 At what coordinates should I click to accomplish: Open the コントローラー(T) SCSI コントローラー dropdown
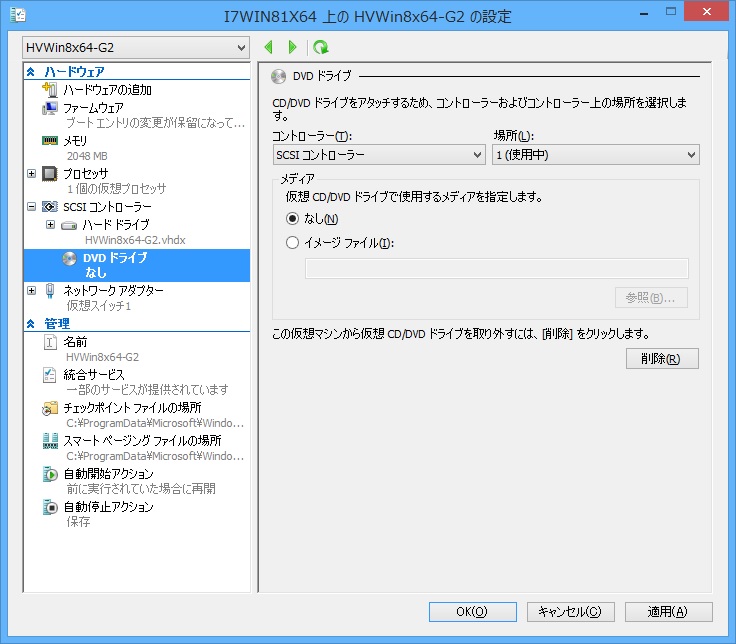click(379, 155)
